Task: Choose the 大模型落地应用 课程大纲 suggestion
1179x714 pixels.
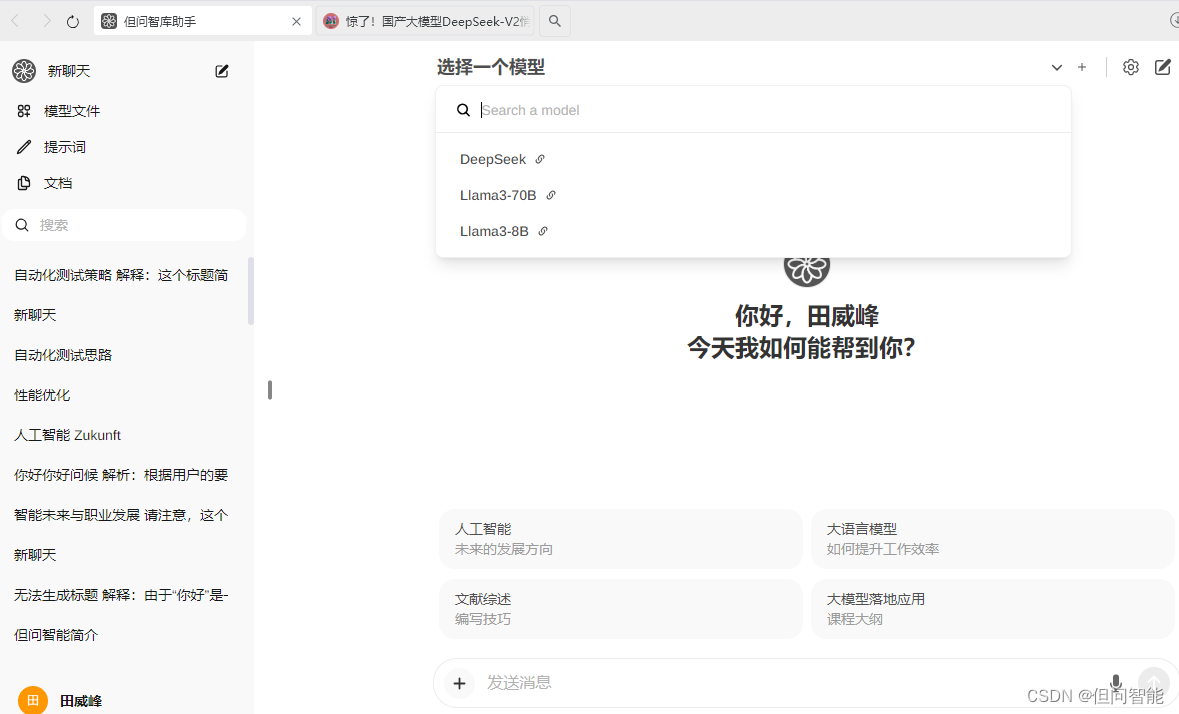Action: [x=993, y=609]
